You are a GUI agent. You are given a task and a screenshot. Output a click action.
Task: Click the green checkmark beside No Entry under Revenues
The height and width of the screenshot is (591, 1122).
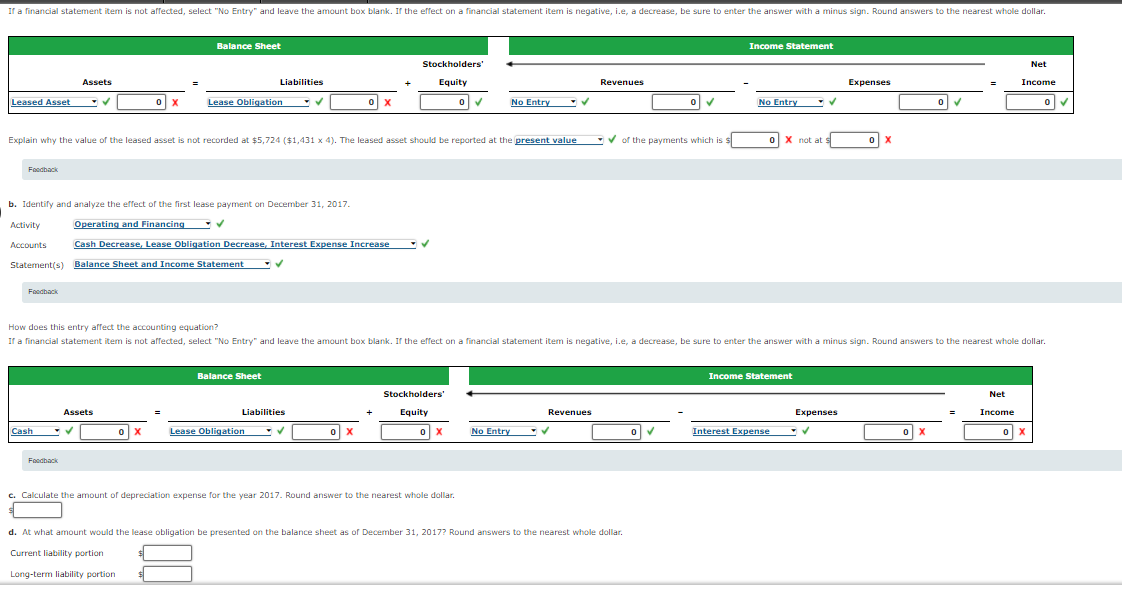click(586, 101)
